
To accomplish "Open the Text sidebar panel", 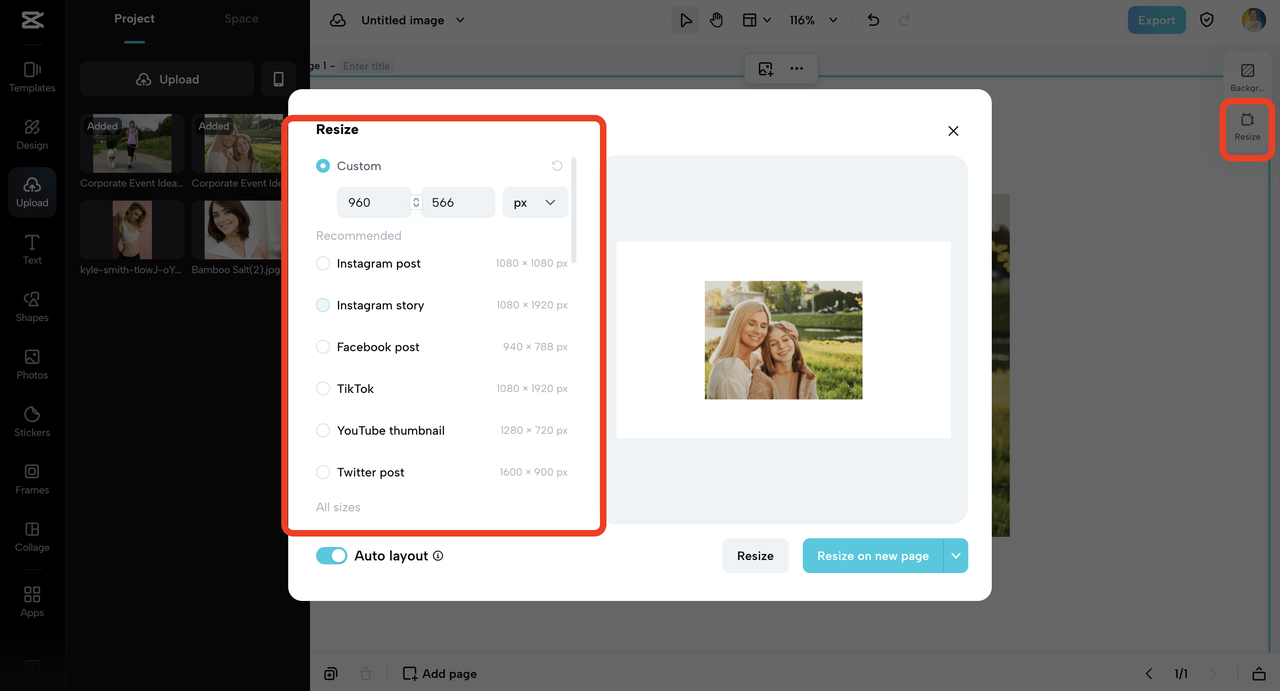I will click(x=32, y=249).
